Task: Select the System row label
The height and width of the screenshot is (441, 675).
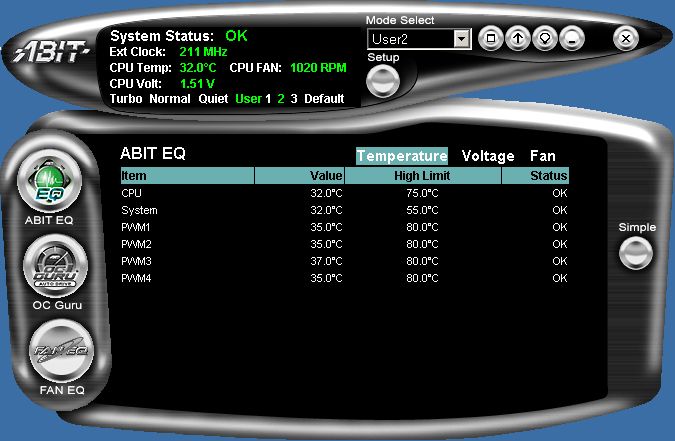Action: point(139,210)
